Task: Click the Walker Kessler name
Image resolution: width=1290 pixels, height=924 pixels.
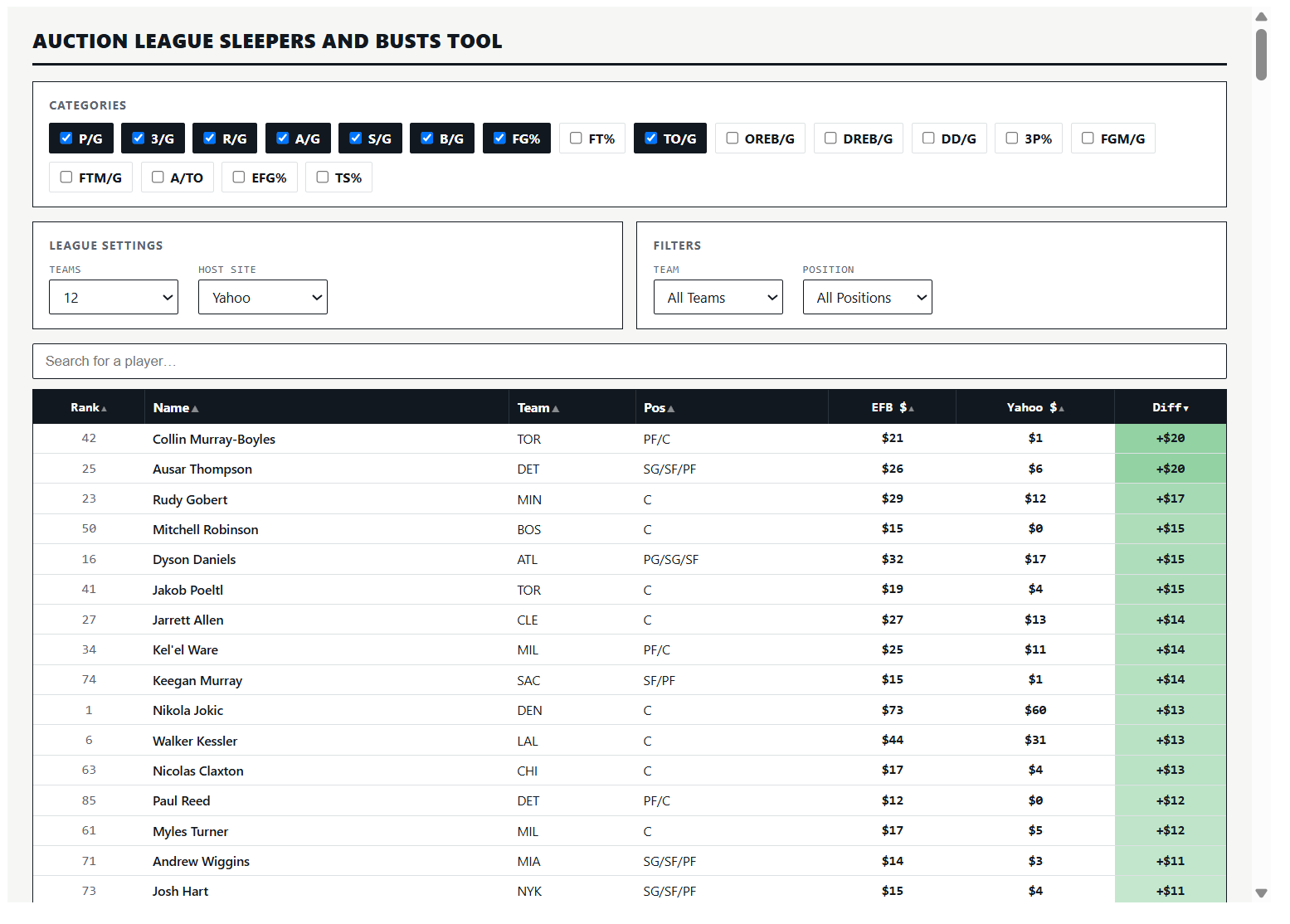Action: click(x=195, y=741)
